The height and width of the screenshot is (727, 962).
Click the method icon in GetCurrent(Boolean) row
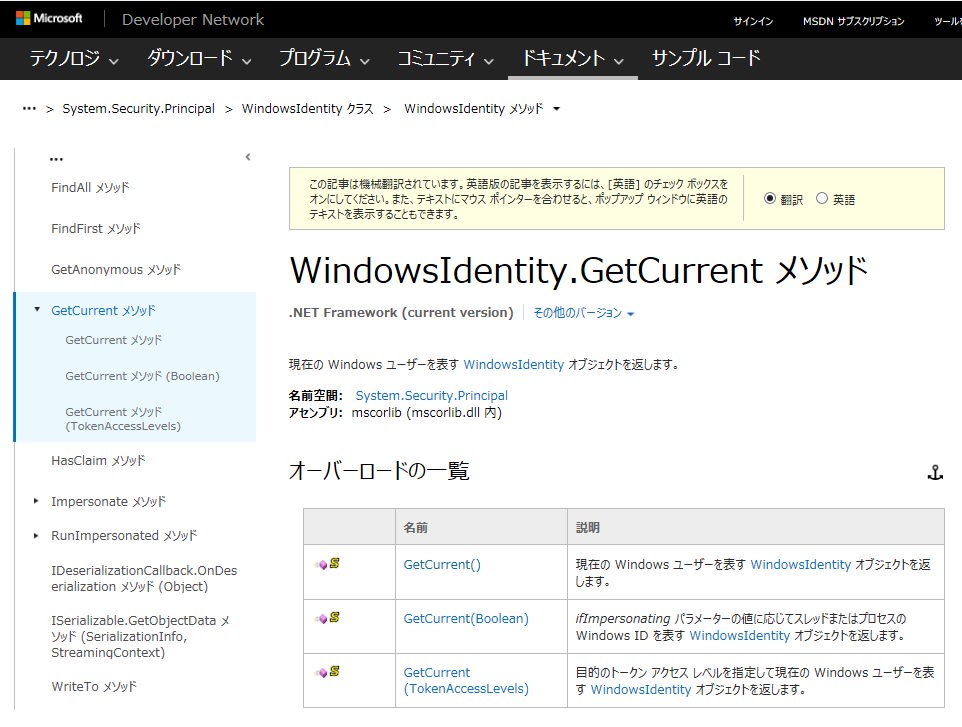click(x=328, y=618)
